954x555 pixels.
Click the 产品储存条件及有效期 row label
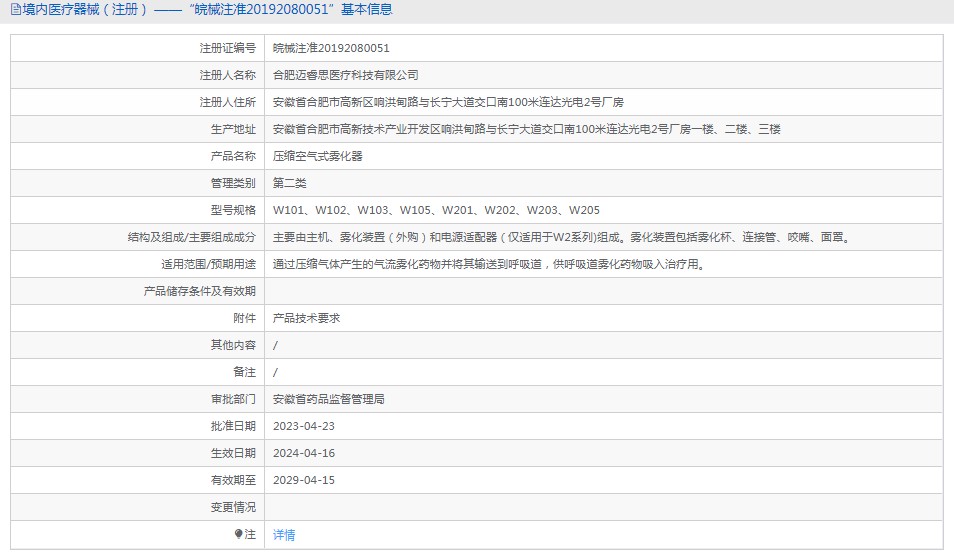[x=200, y=291]
